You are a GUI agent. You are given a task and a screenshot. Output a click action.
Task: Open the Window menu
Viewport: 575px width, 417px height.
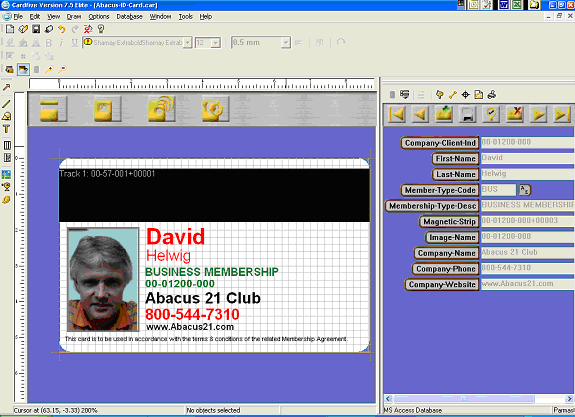[x=160, y=17]
